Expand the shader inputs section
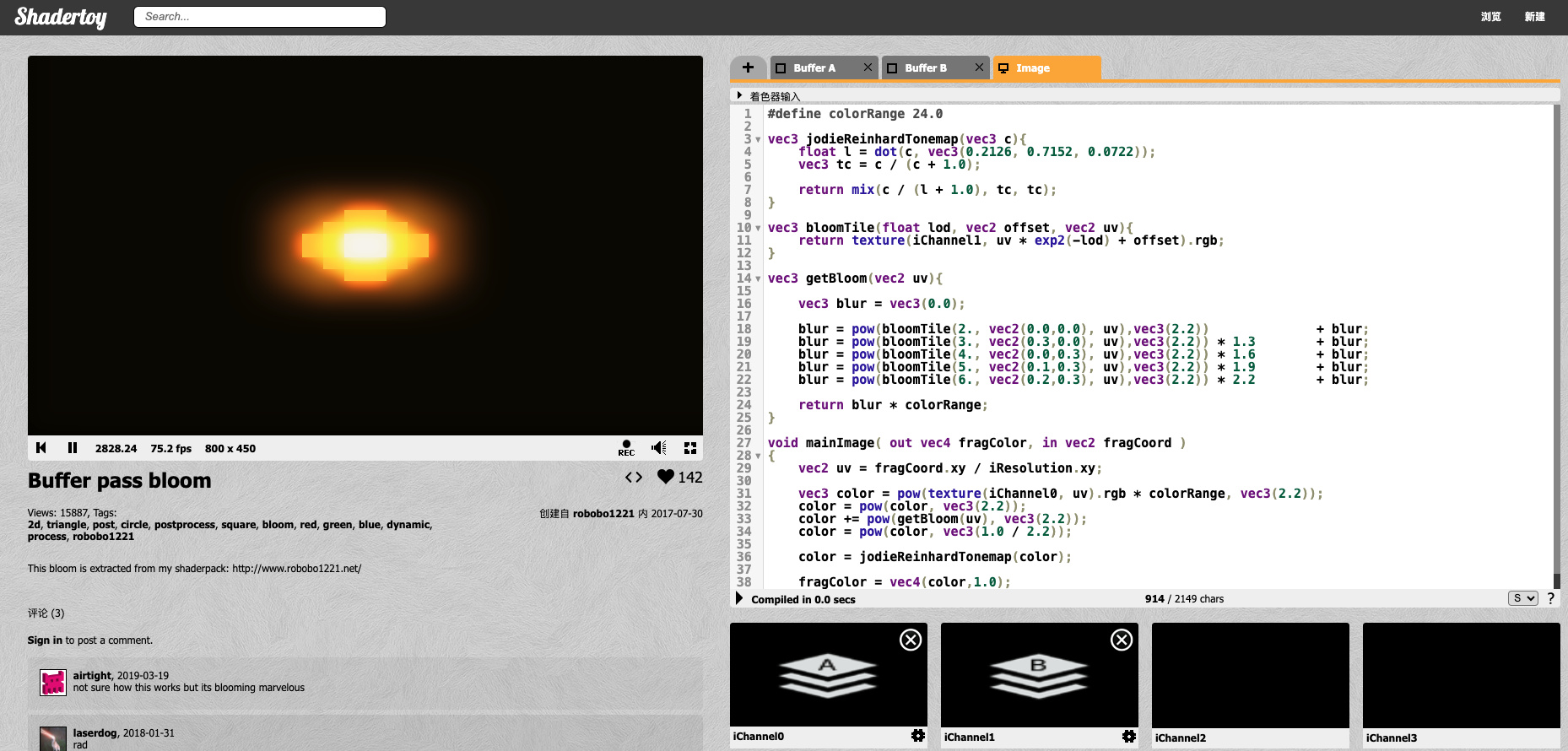This screenshot has height=751, width=1568. pos(740,96)
